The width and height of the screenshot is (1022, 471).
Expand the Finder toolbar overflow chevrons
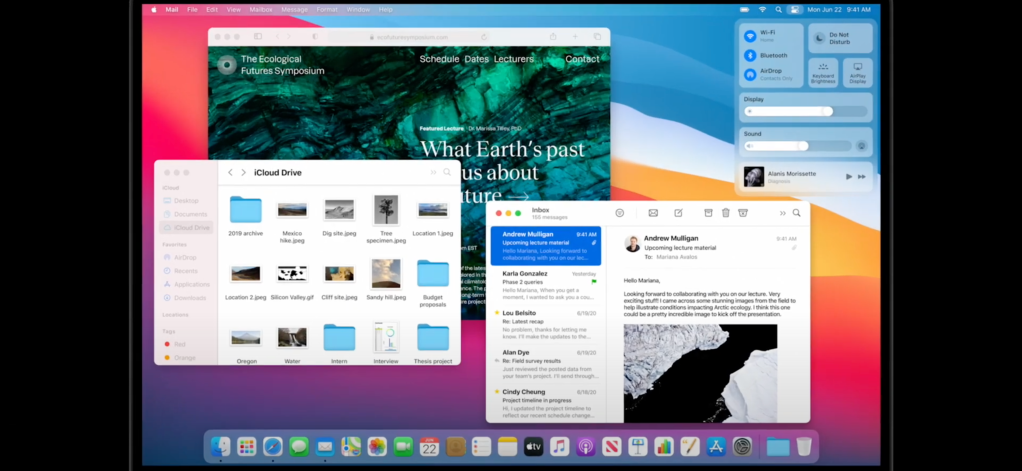point(433,173)
